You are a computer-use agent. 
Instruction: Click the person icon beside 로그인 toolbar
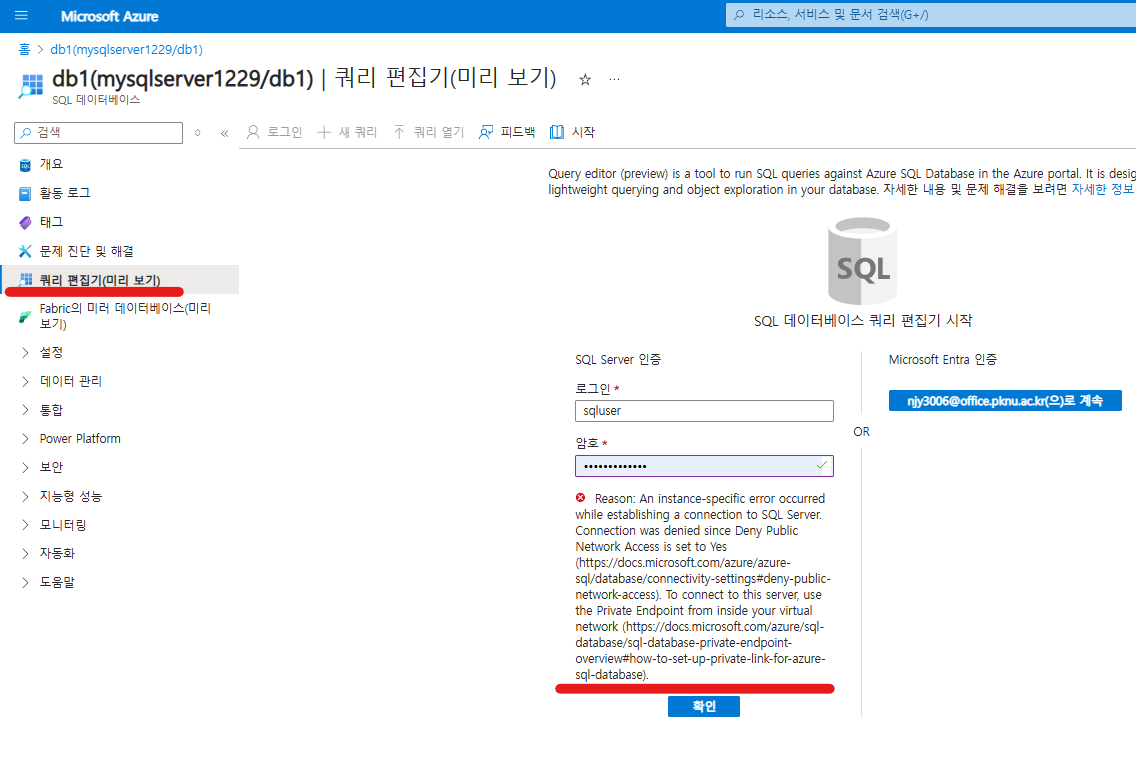(253, 132)
